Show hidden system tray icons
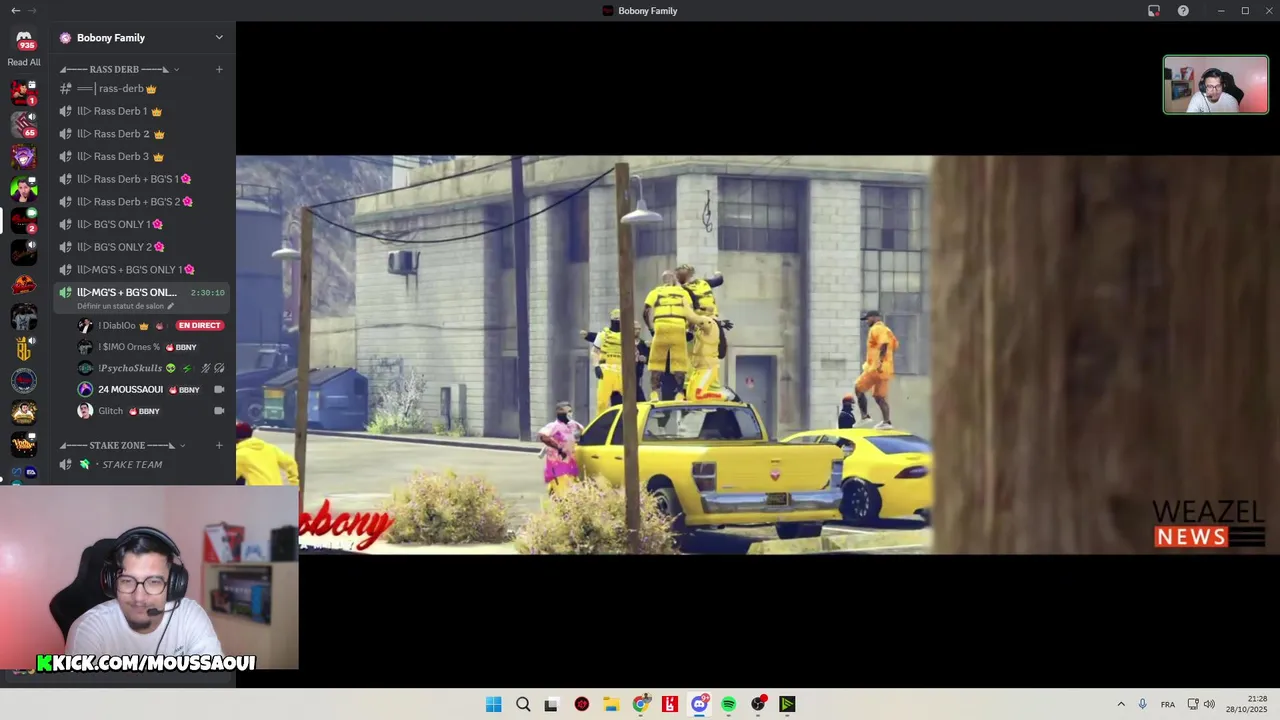Image resolution: width=1280 pixels, height=720 pixels. (1121, 704)
